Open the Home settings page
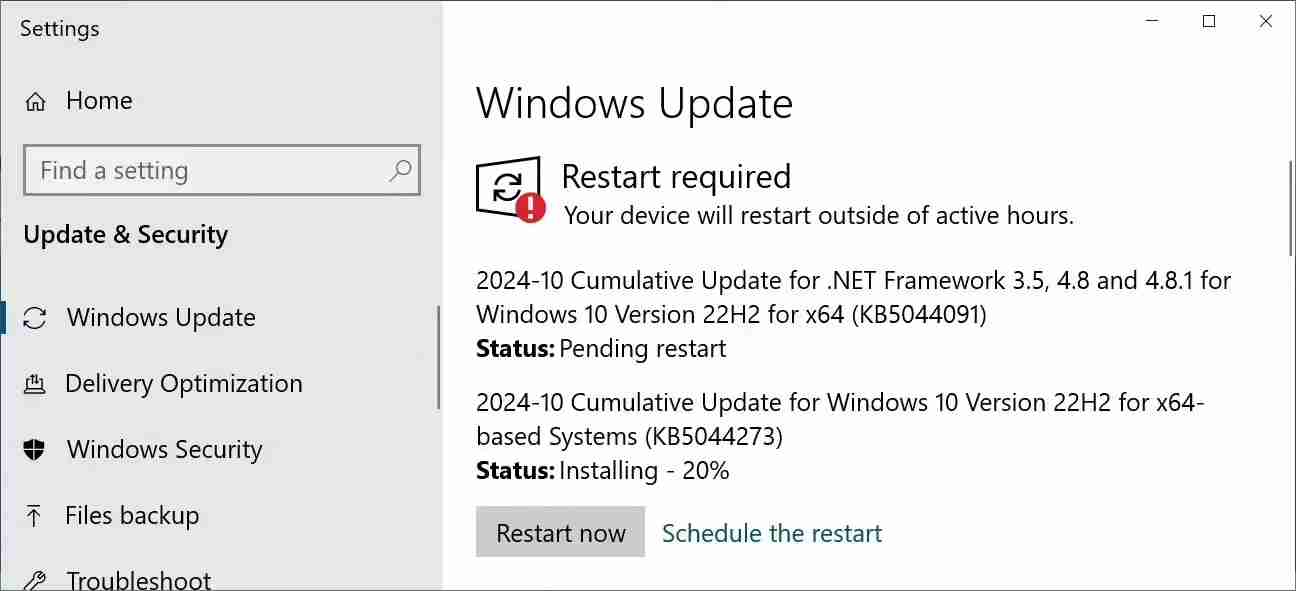The height and width of the screenshot is (591, 1296). [99, 100]
